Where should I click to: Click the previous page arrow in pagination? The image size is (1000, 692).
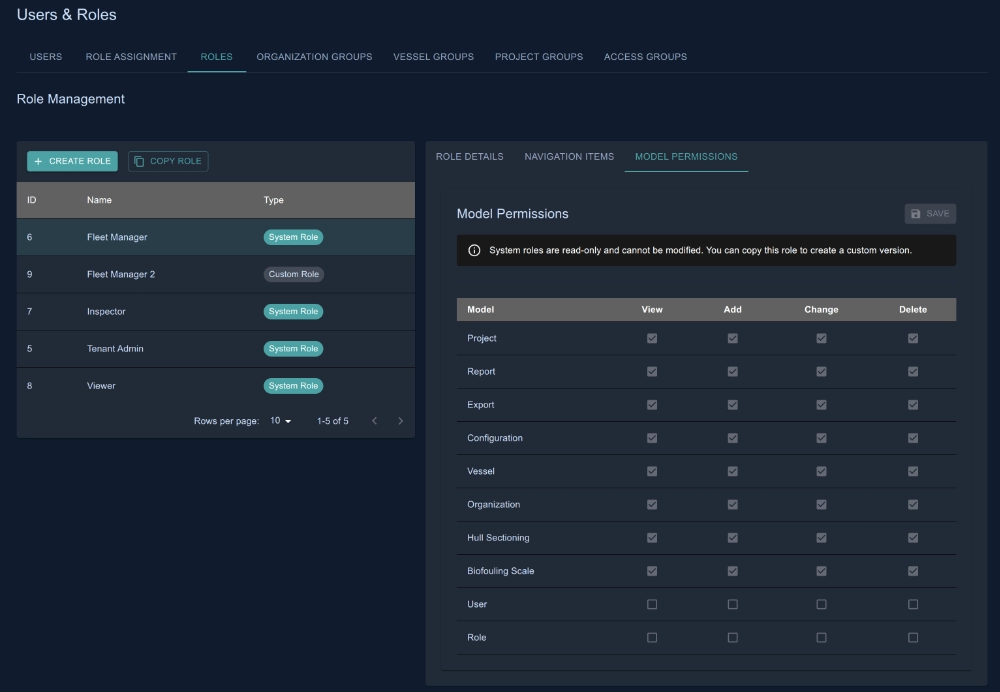(374, 420)
